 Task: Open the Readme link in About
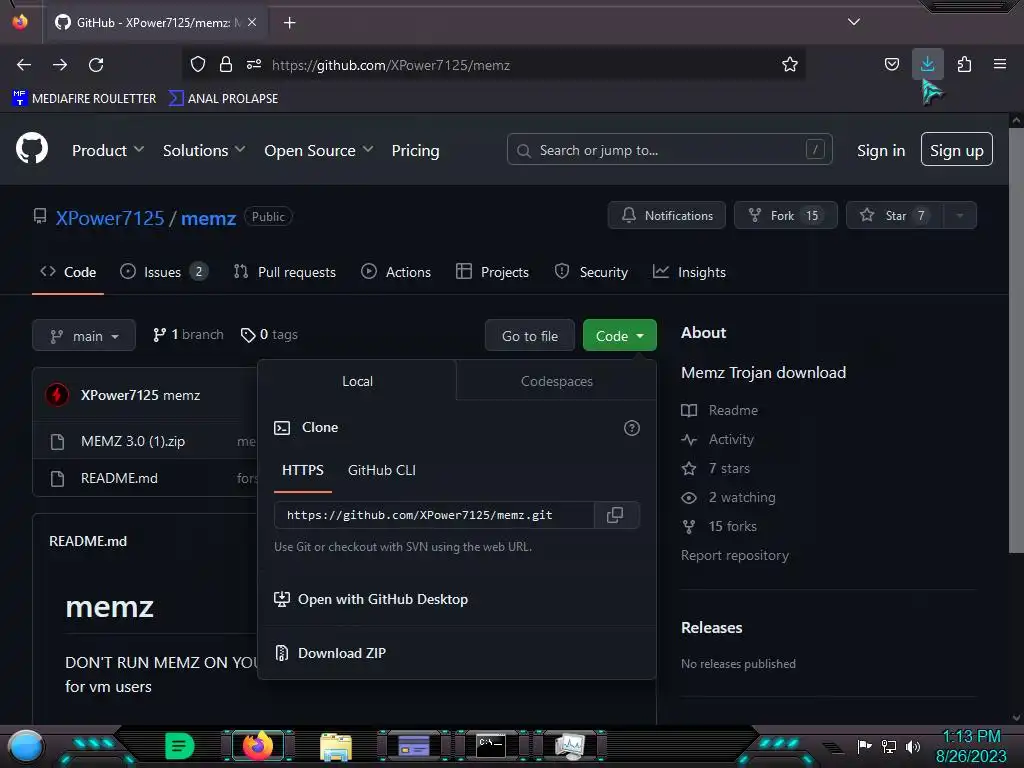coord(720,410)
